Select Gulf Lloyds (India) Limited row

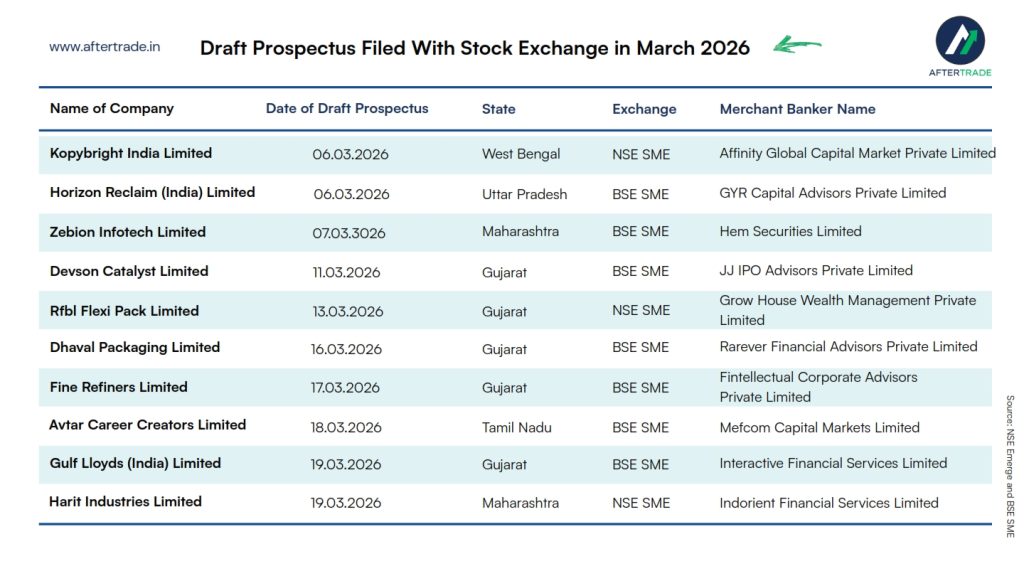[135, 463]
